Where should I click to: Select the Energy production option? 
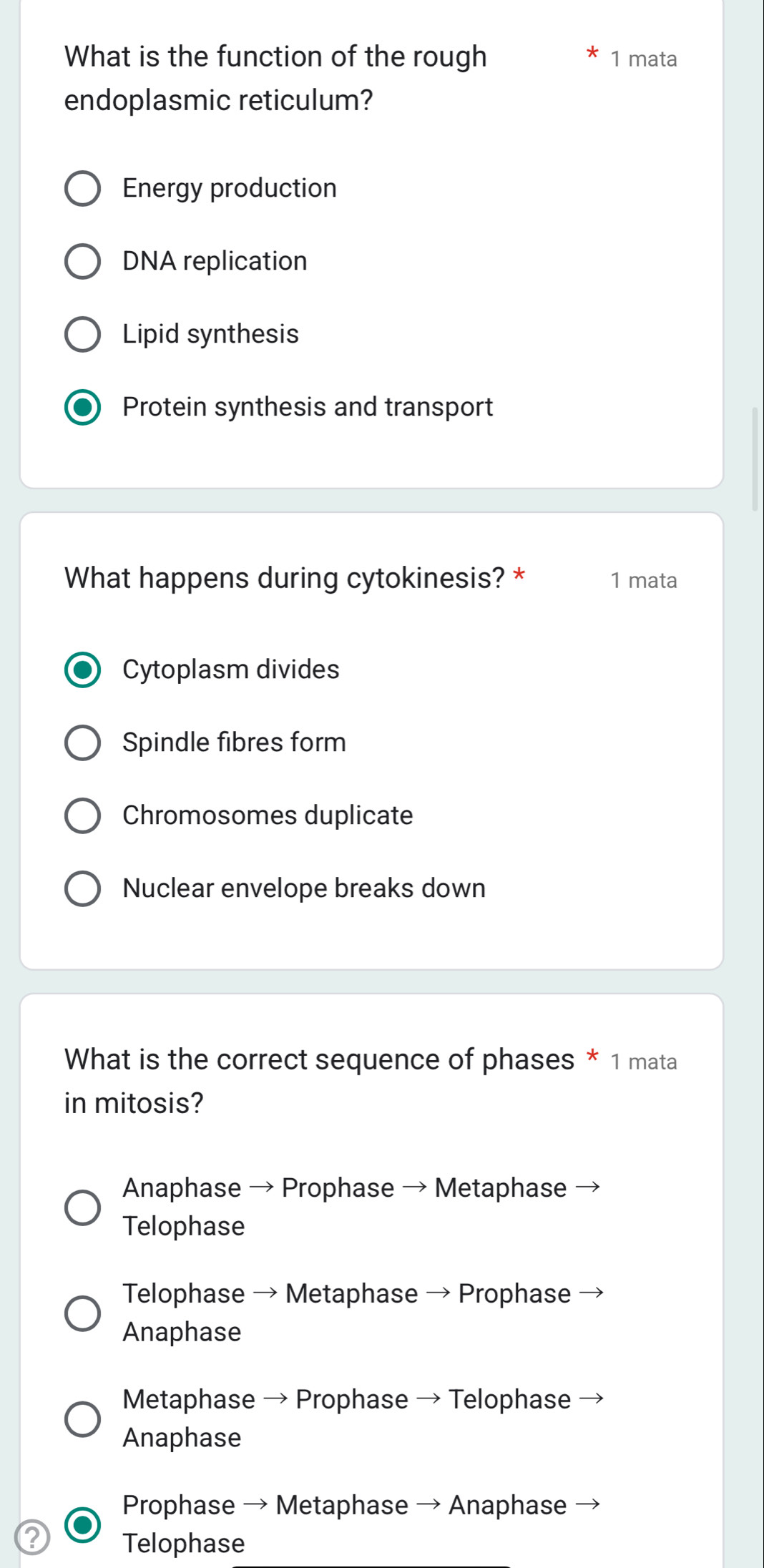(x=83, y=188)
